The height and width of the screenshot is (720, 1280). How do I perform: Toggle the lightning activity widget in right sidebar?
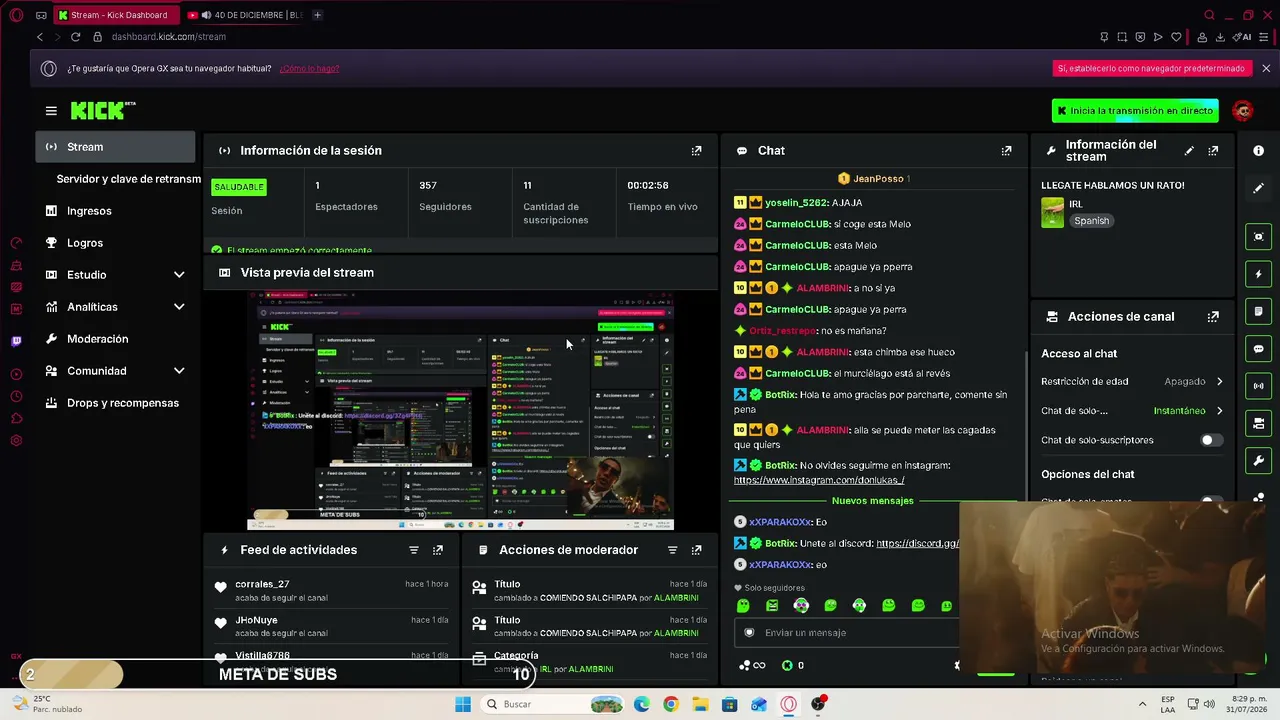click(1259, 274)
